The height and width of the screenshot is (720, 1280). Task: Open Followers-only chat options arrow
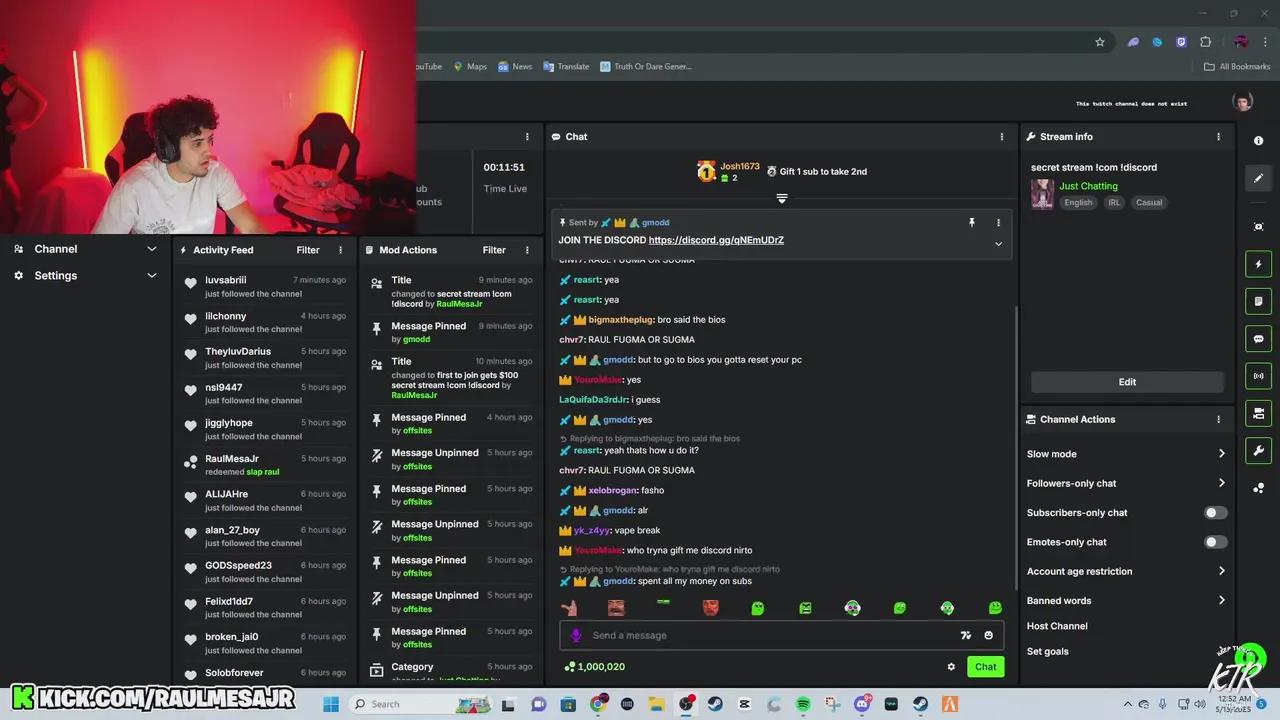point(1221,483)
